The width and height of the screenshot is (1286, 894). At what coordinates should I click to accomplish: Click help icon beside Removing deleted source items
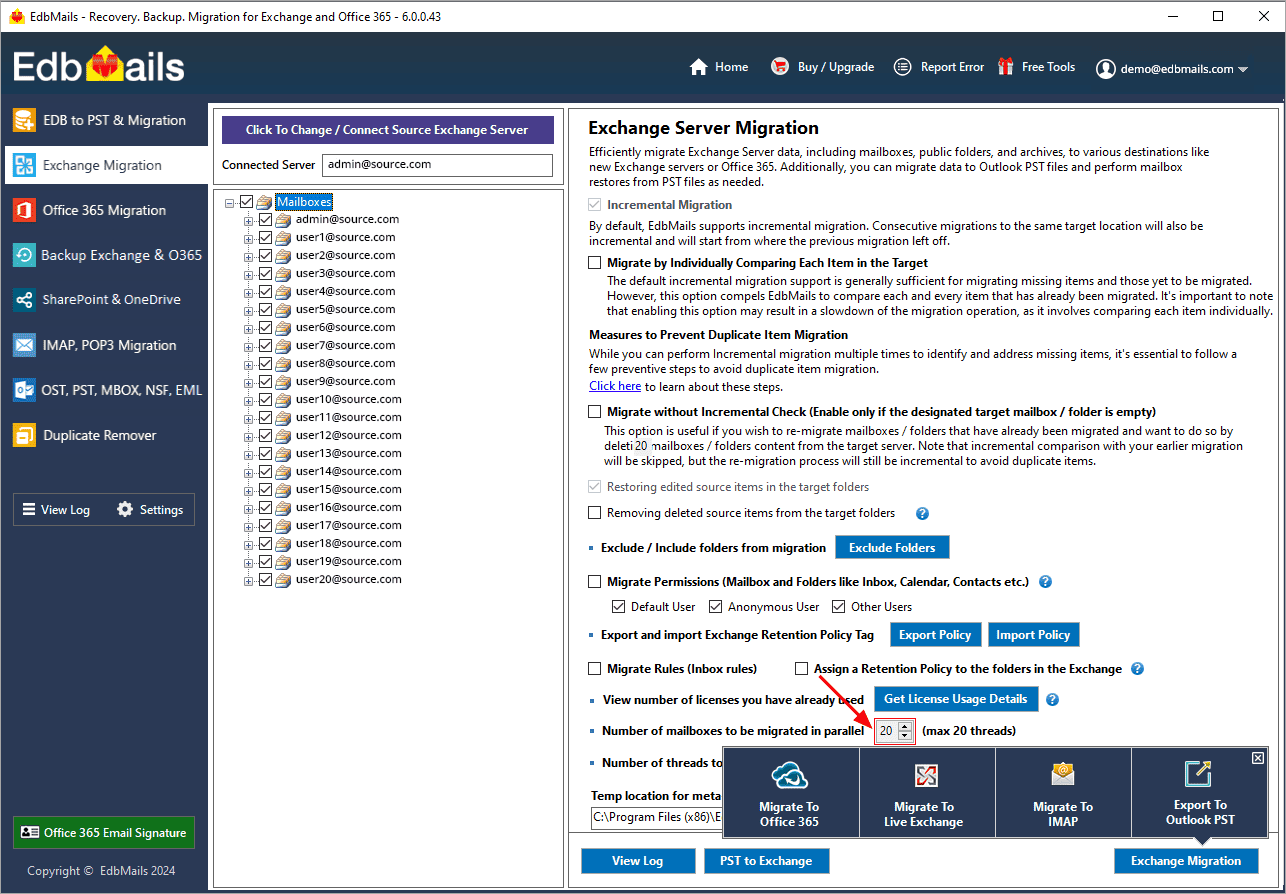click(x=922, y=513)
